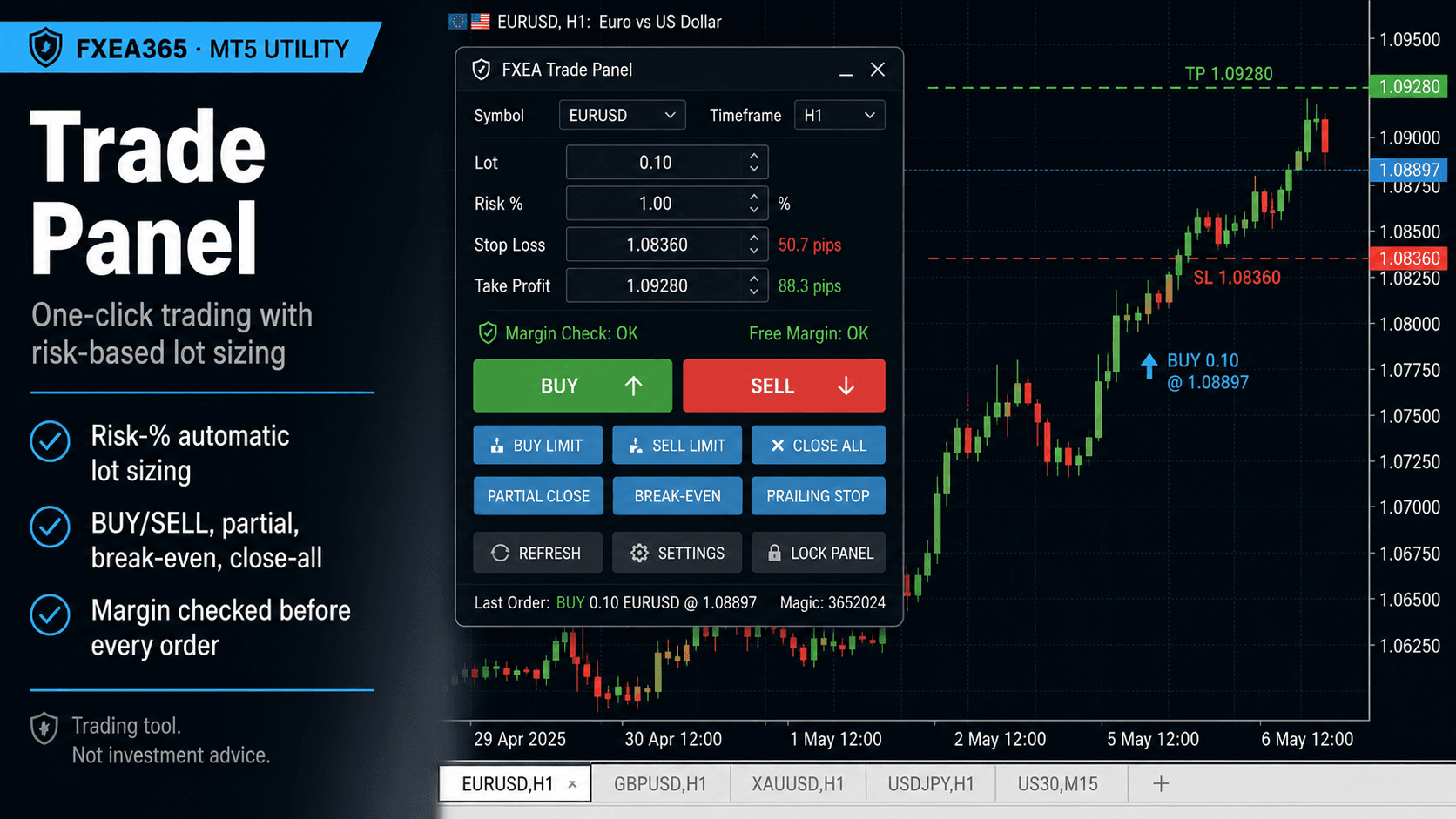Raise Take Profit with the up arrow
This screenshot has height=819, width=1456.
pyautogui.click(x=754, y=279)
